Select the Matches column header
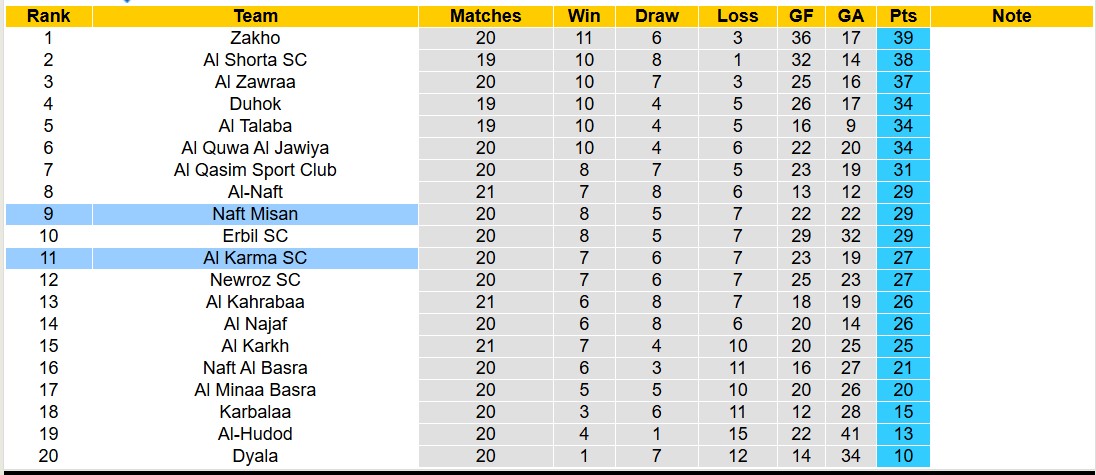The width and height of the screenshot is (1096, 475). [485, 16]
